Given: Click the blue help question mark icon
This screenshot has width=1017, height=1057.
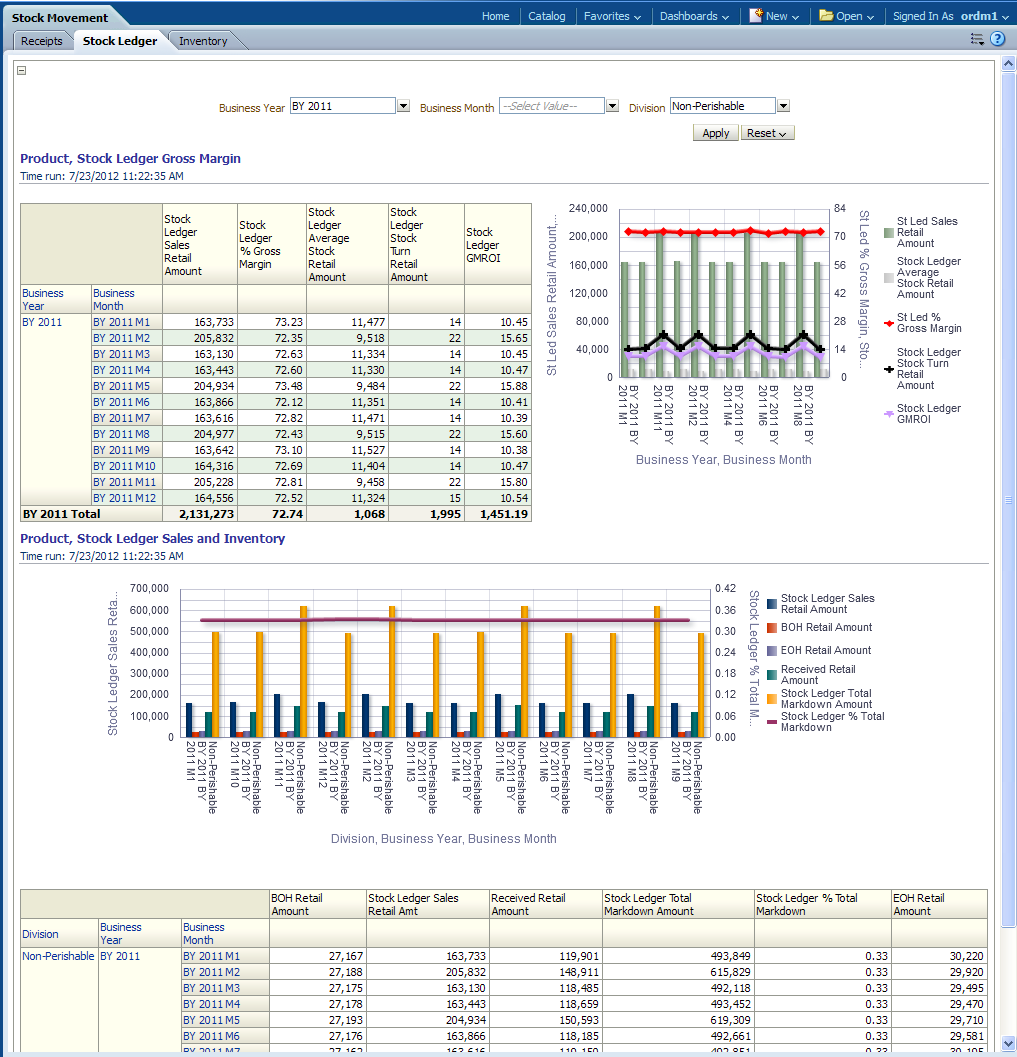Looking at the screenshot, I should point(997,39).
